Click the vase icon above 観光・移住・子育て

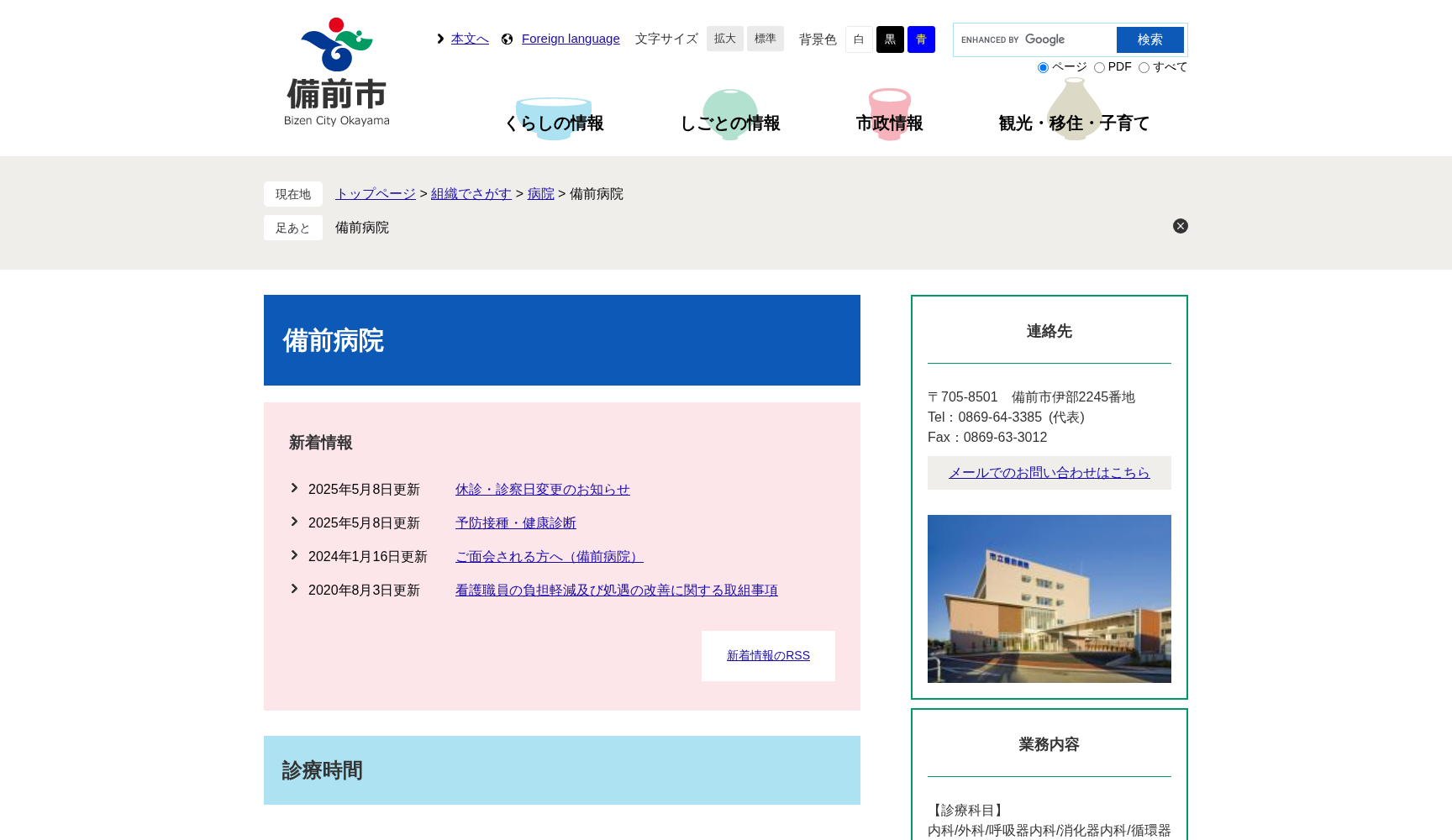point(1076,105)
